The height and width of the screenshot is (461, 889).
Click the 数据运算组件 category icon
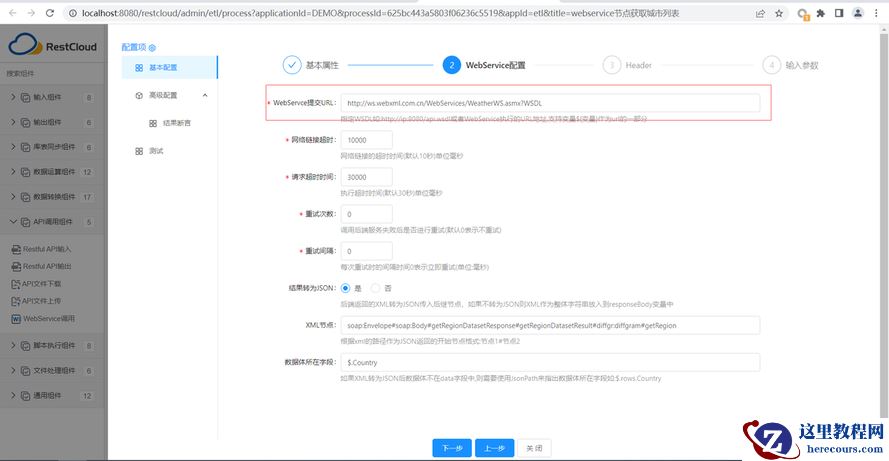point(26,172)
